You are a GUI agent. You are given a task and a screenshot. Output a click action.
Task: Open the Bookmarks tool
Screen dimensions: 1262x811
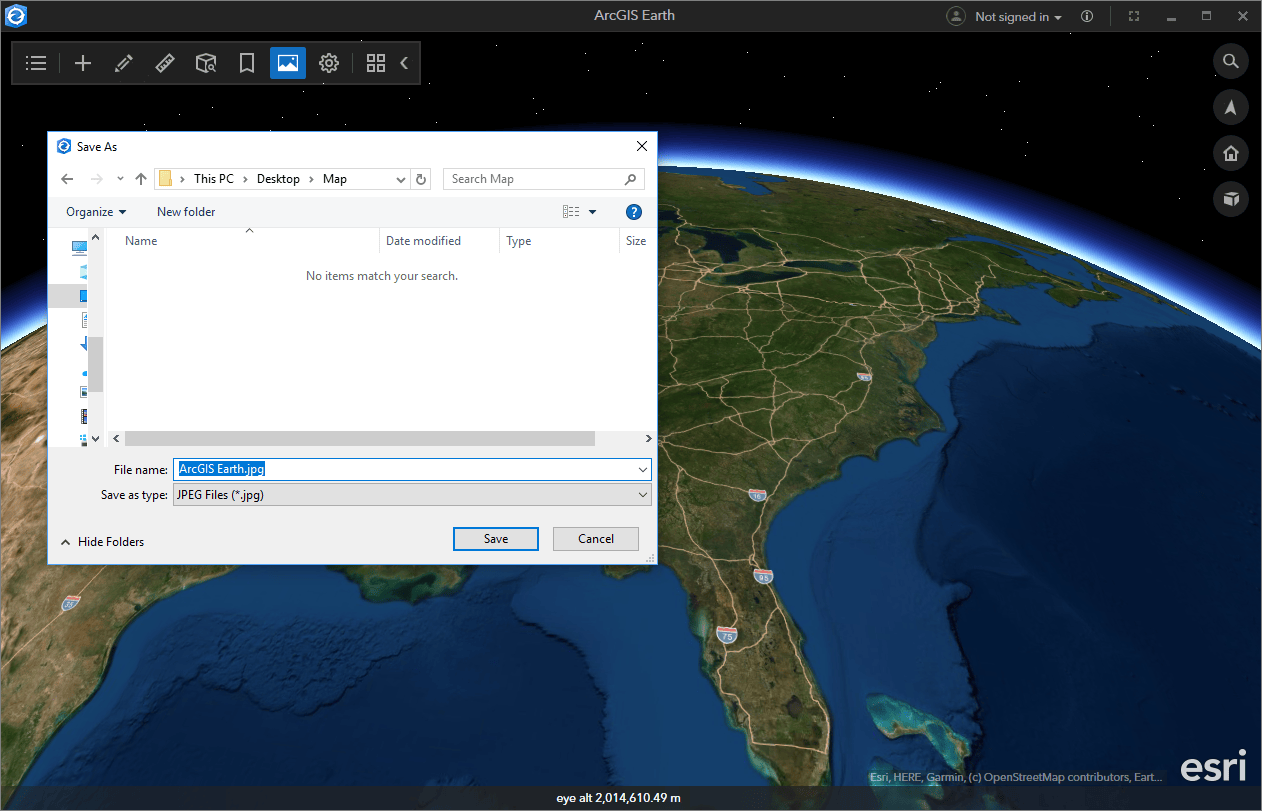tap(246, 62)
